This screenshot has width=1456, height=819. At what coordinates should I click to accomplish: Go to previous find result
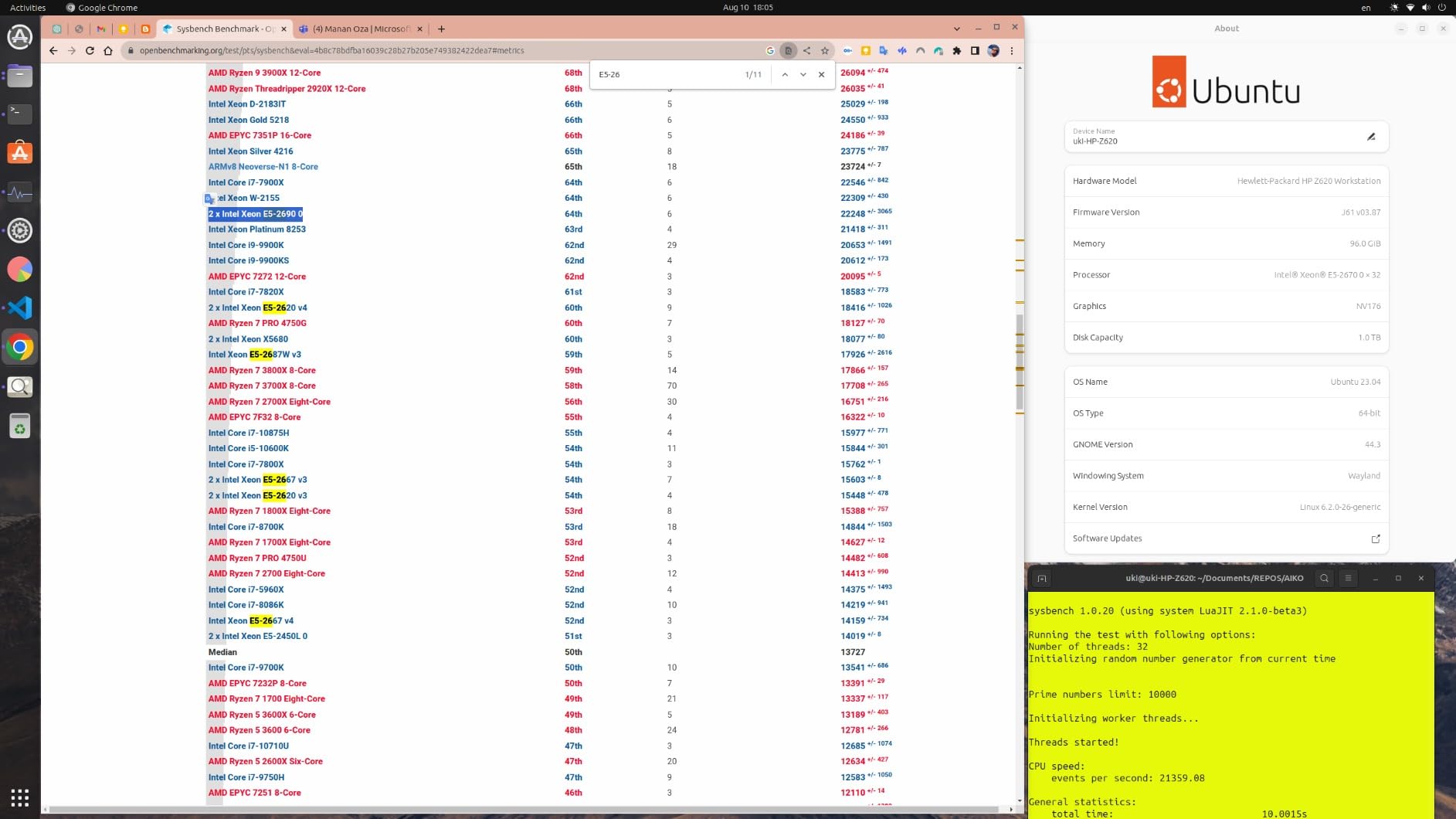(x=785, y=75)
